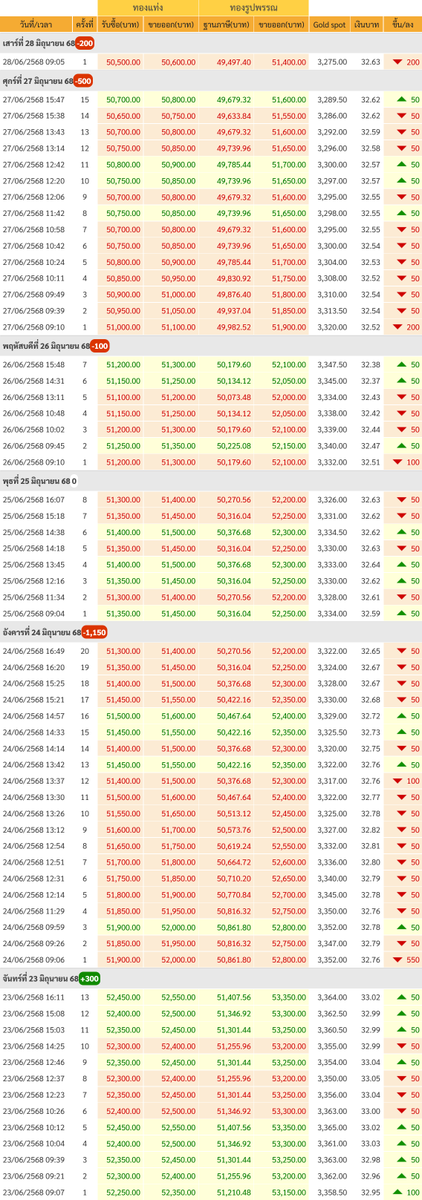Click the green +300 badge beside 23 มิถุนายน 68
The width and height of the screenshot is (422, 1200).
tap(88, 978)
